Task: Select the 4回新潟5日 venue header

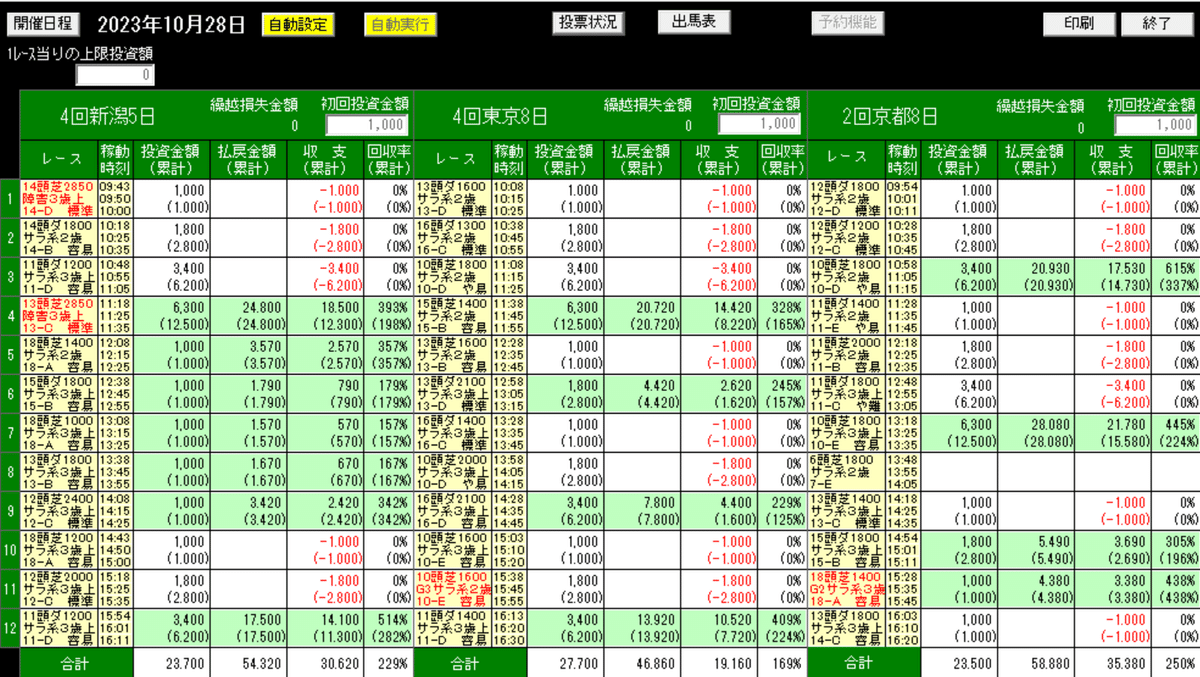Action: (x=107, y=116)
